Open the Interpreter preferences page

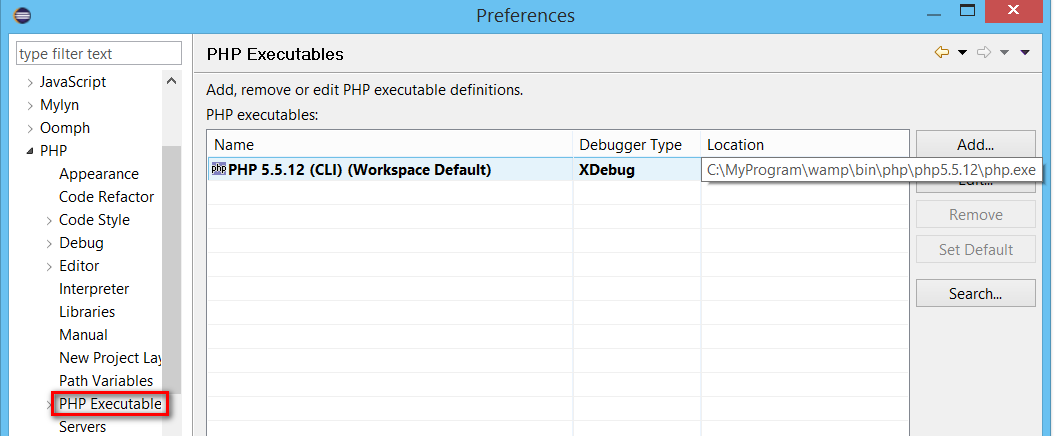point(94,288)
